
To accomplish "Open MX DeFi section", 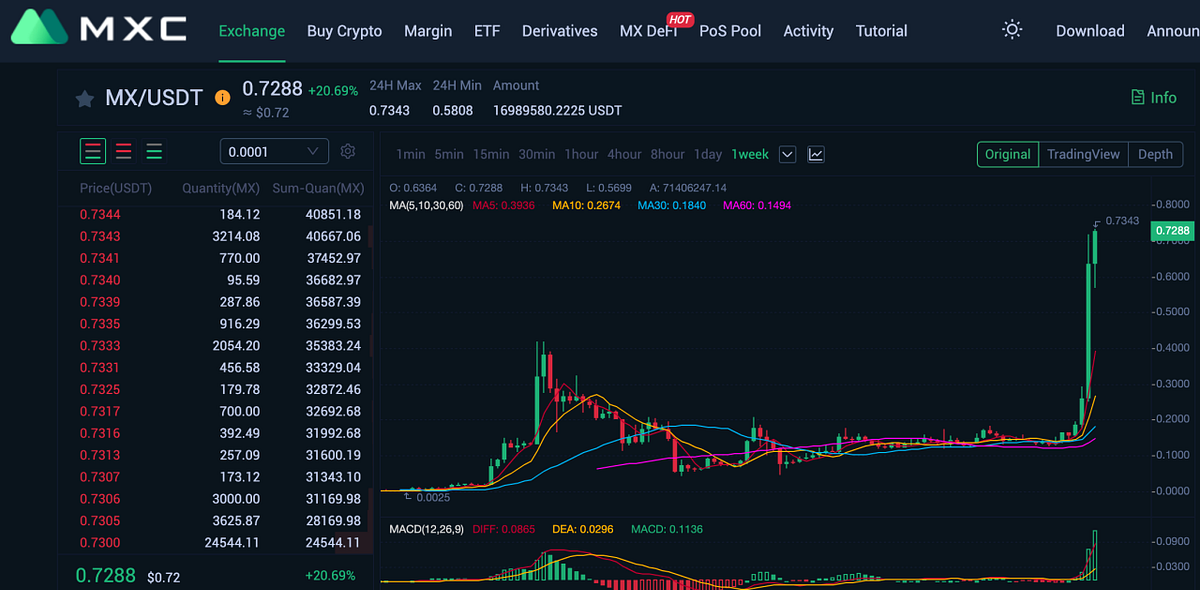I will click(x=649, y=31).
